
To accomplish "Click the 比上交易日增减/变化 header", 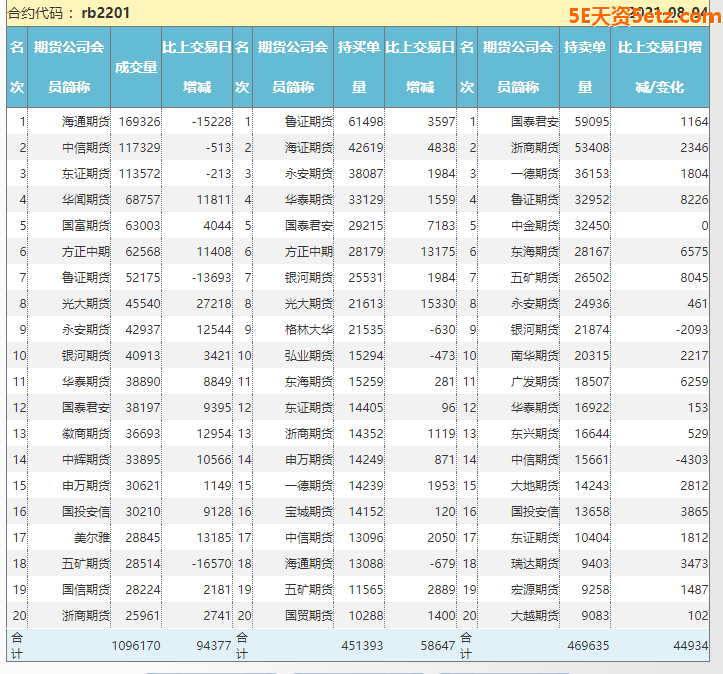I will click(x=660, y=67).
